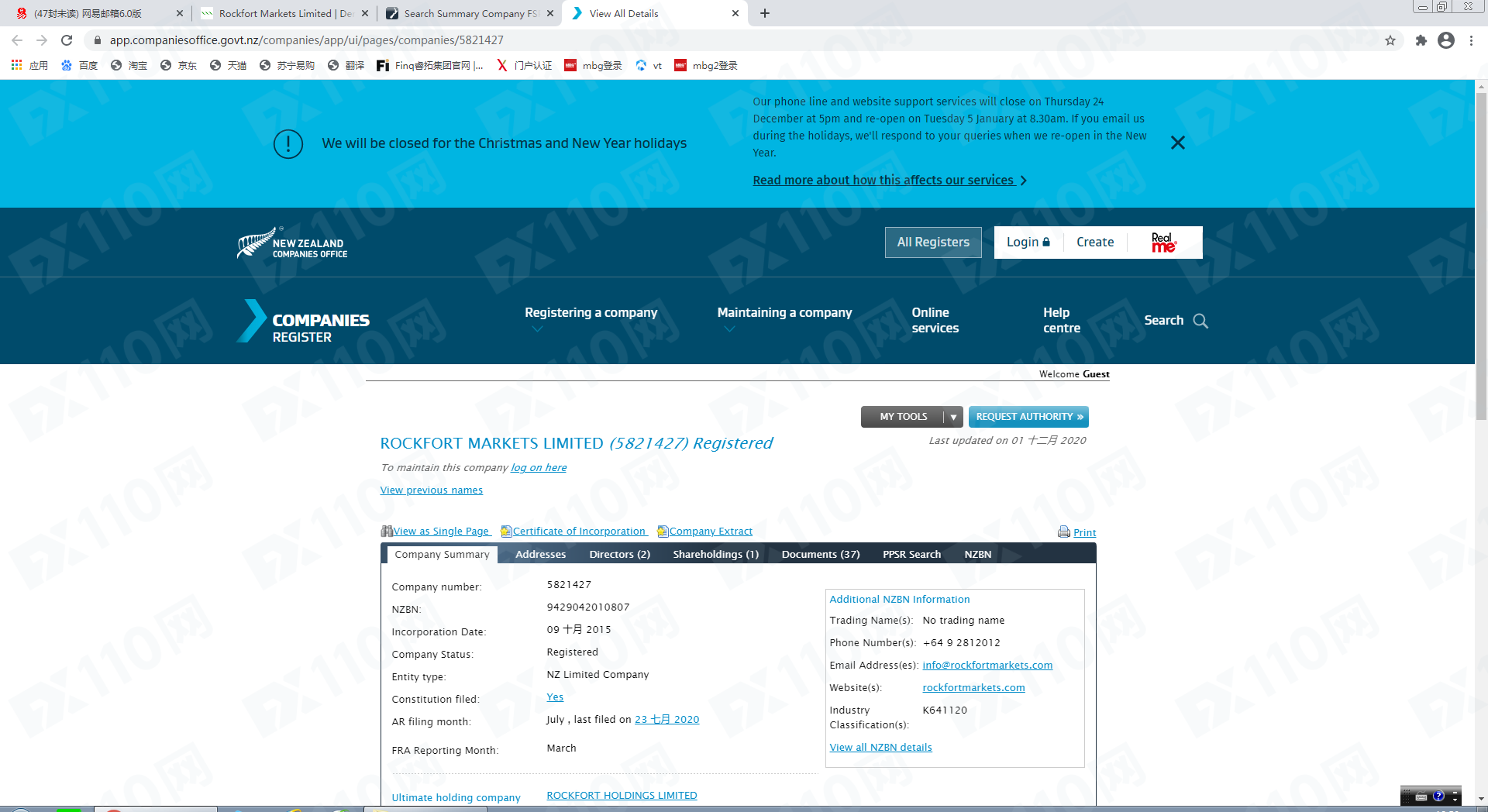Image resolution: width=1488 pixels, height=812 pixels.
Task: Click the browser address bar URL
Action: 306,40
